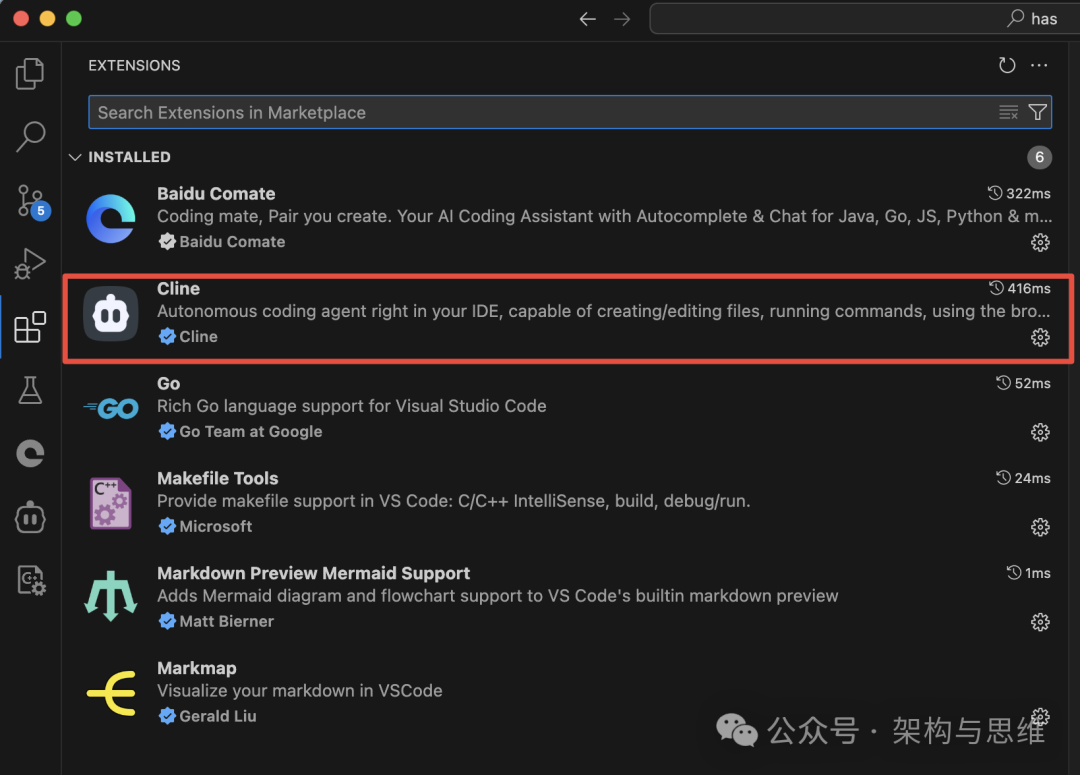
Task: Refresh the extensions list
Action: [x=1007, y=65]
